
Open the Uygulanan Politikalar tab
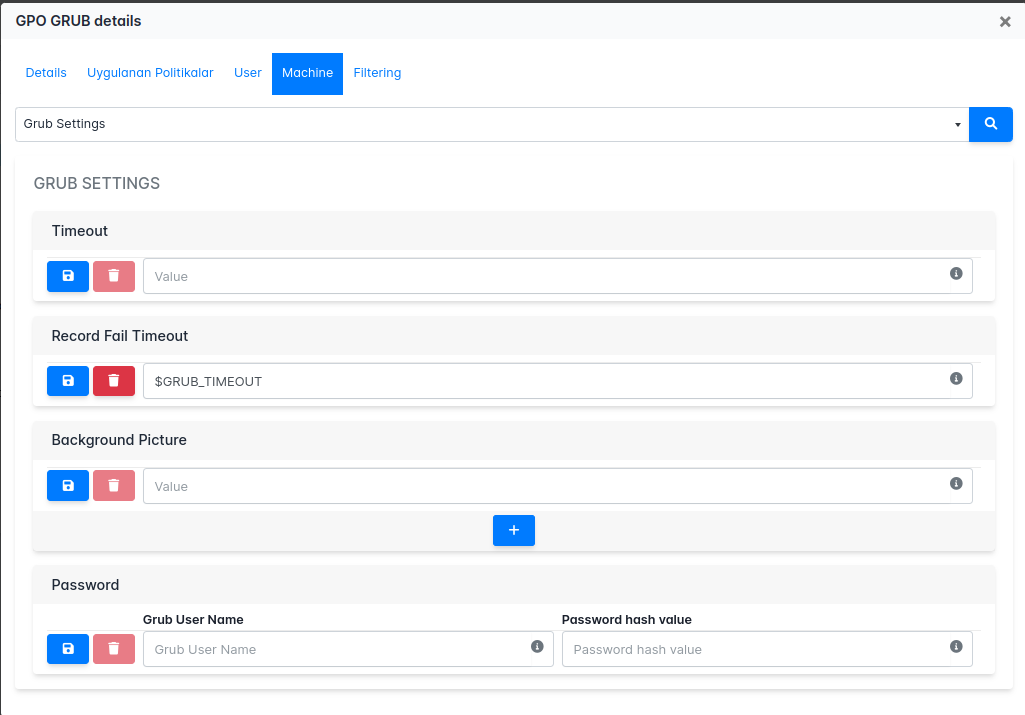[x=150, y=73]
